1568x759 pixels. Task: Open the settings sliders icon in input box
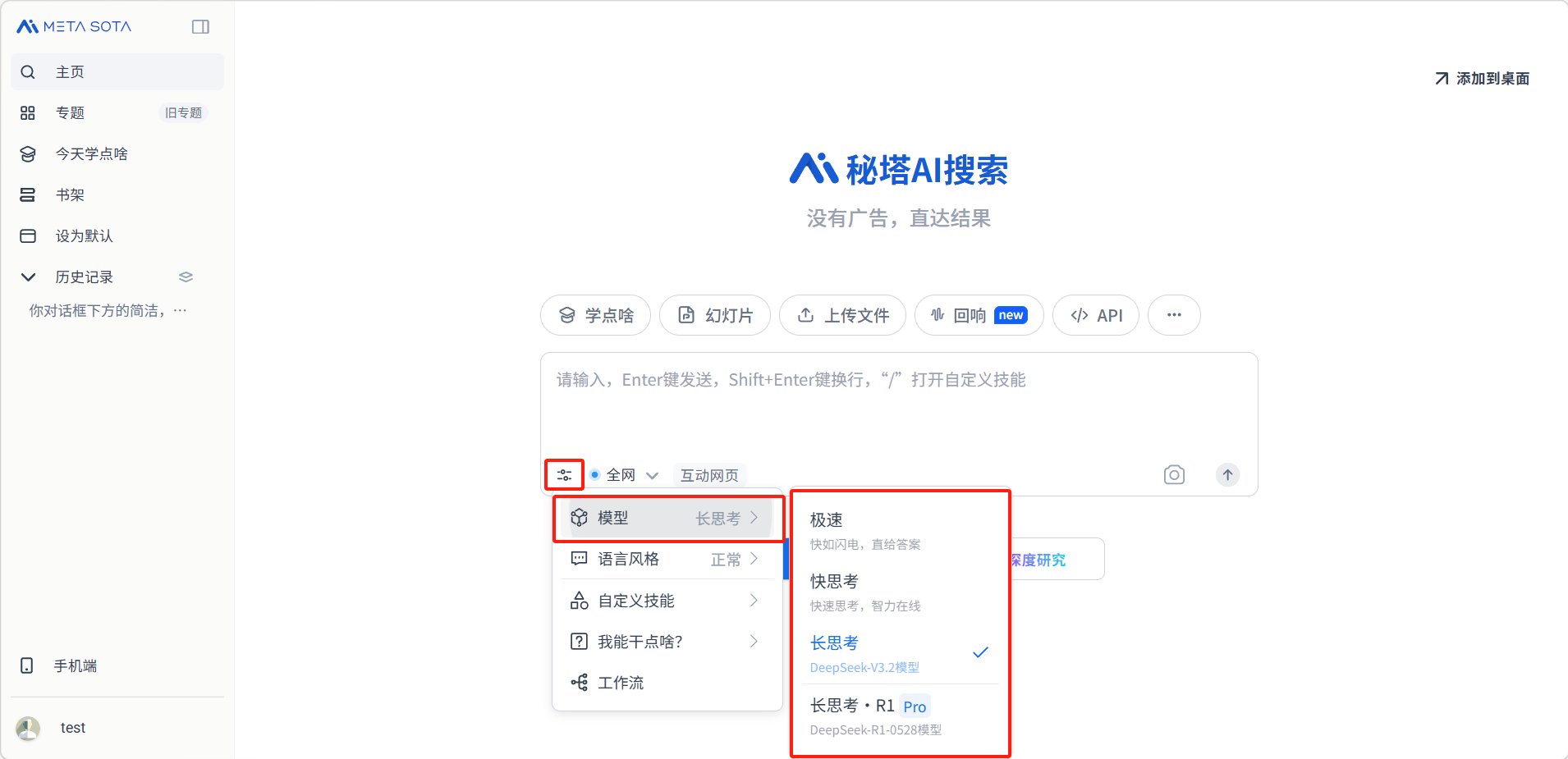564,475
